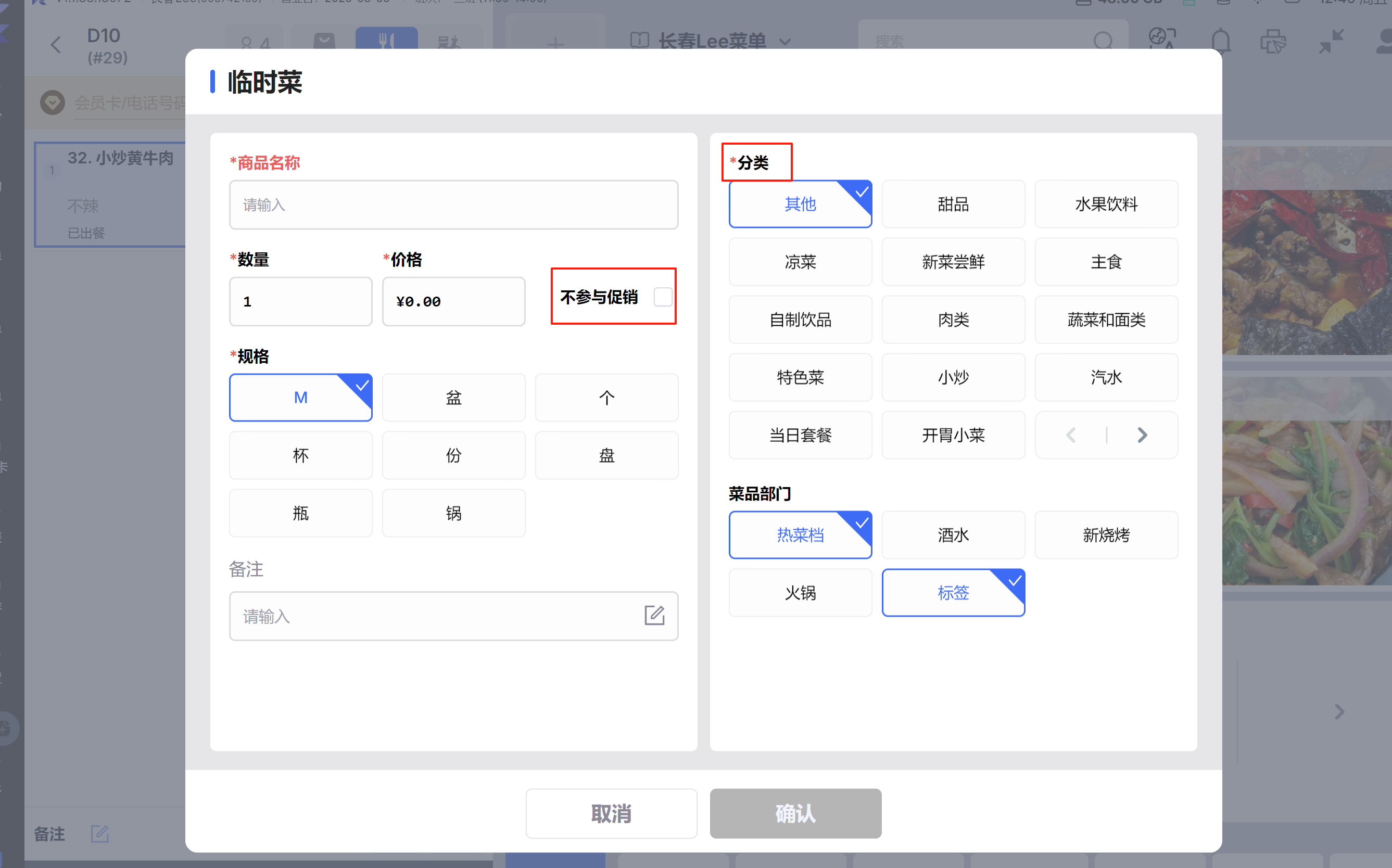This screenshot has height=868, width=1392.
Task: Select the 份 specification option
Action: tap(453, 455)
